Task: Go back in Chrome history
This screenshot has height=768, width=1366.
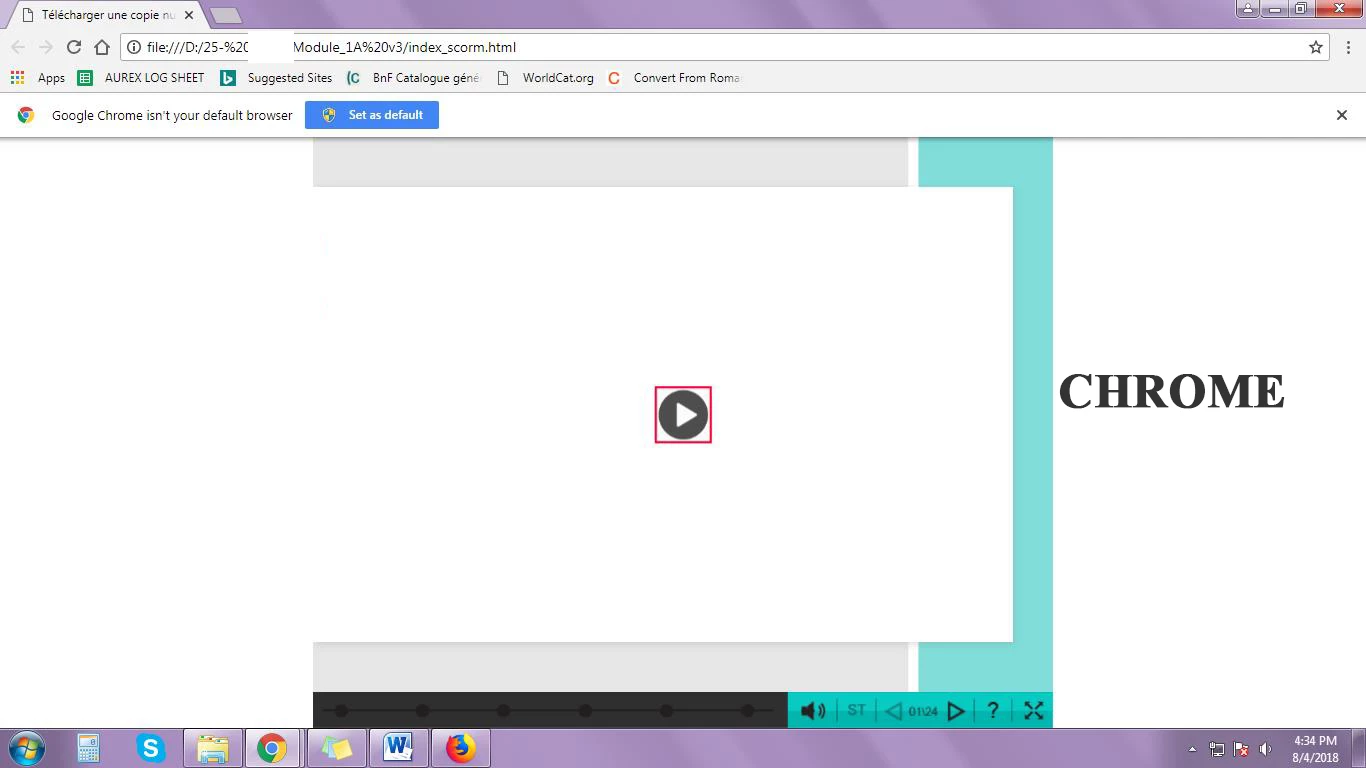Action: (18, 47)
